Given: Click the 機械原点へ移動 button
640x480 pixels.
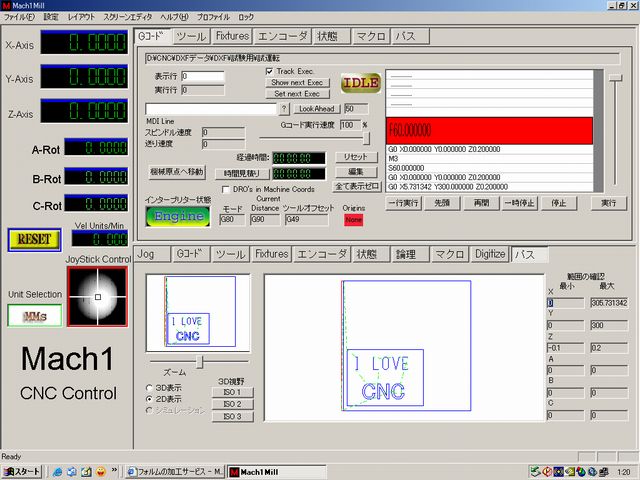Looking at the screenshot, I should point(177,172).
